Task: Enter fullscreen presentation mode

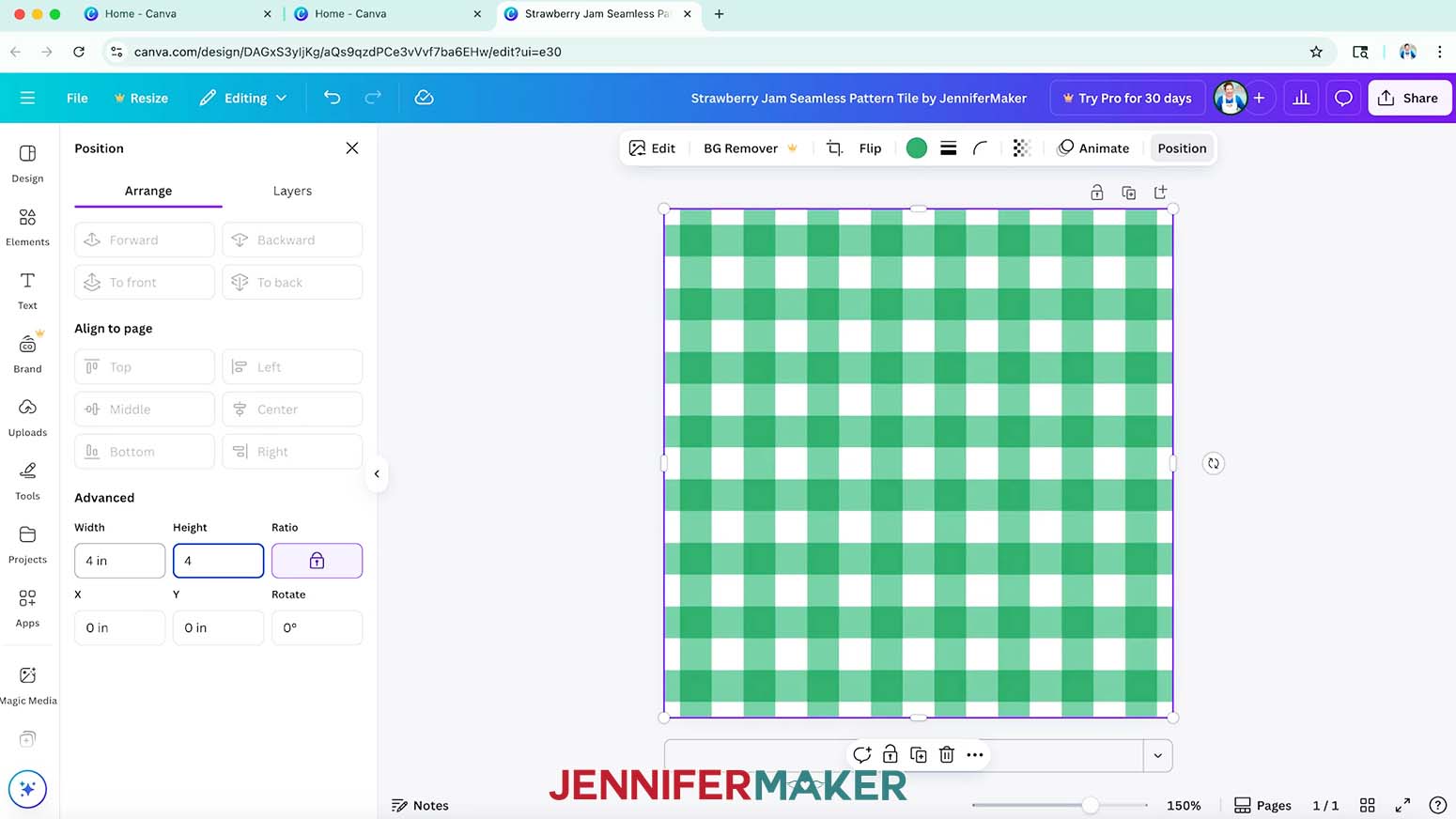Action: point(1402,805)
